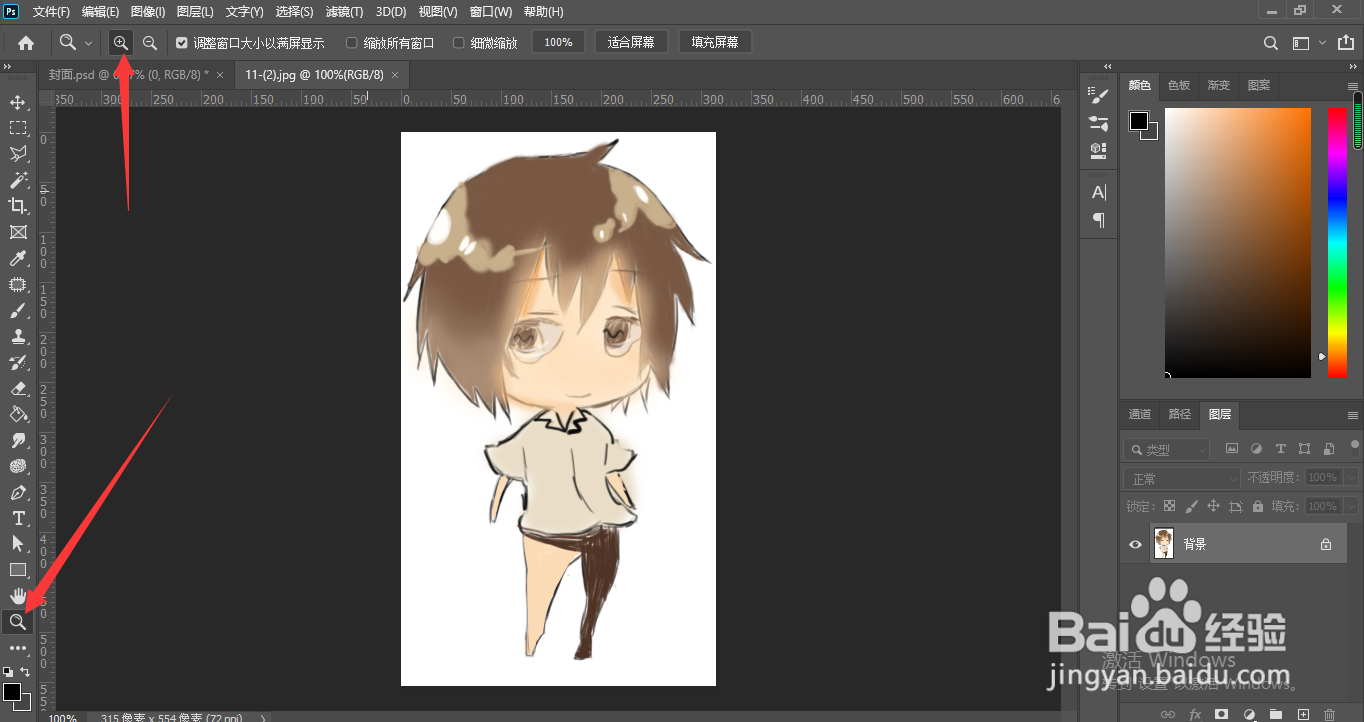Add a layer mask
Screen dimensions: 1364x722
click(1221, 714)
